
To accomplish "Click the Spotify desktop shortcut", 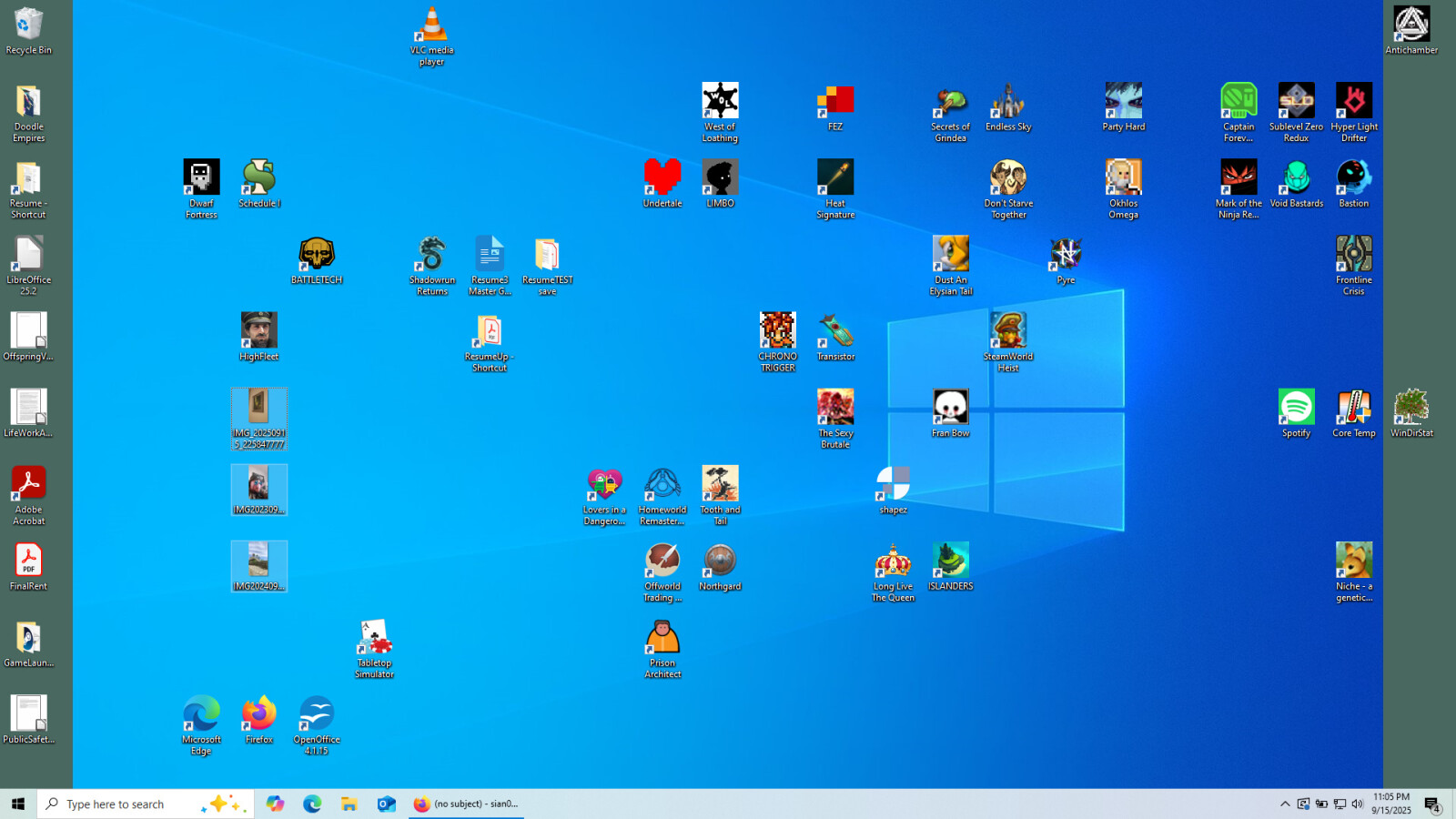I will click(1296, 408).
